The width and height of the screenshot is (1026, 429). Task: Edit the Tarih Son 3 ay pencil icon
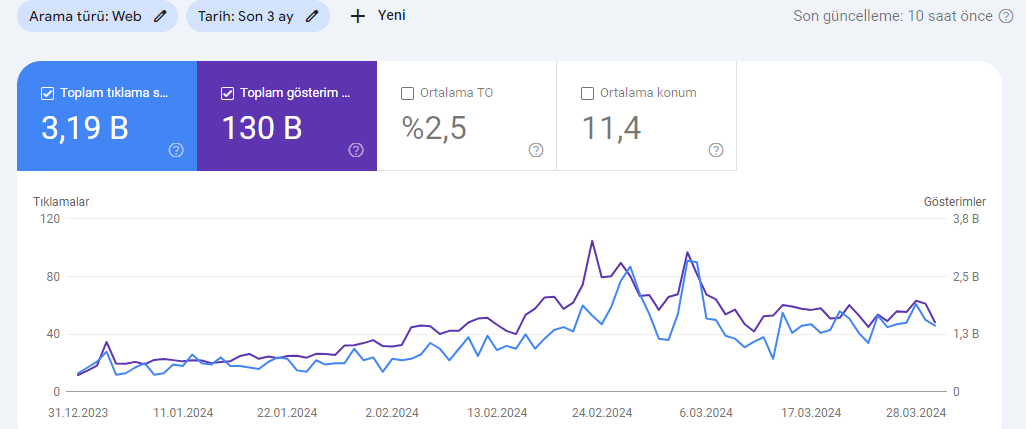click(x=312, y=16)
